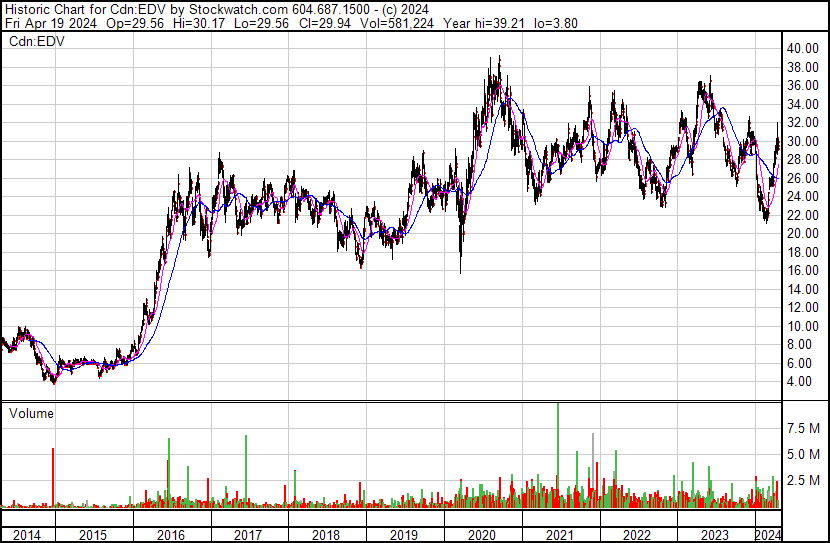830x543 pixels.
Task: Click the tallest green volume bar in 2021
Action: pos(557,455)
